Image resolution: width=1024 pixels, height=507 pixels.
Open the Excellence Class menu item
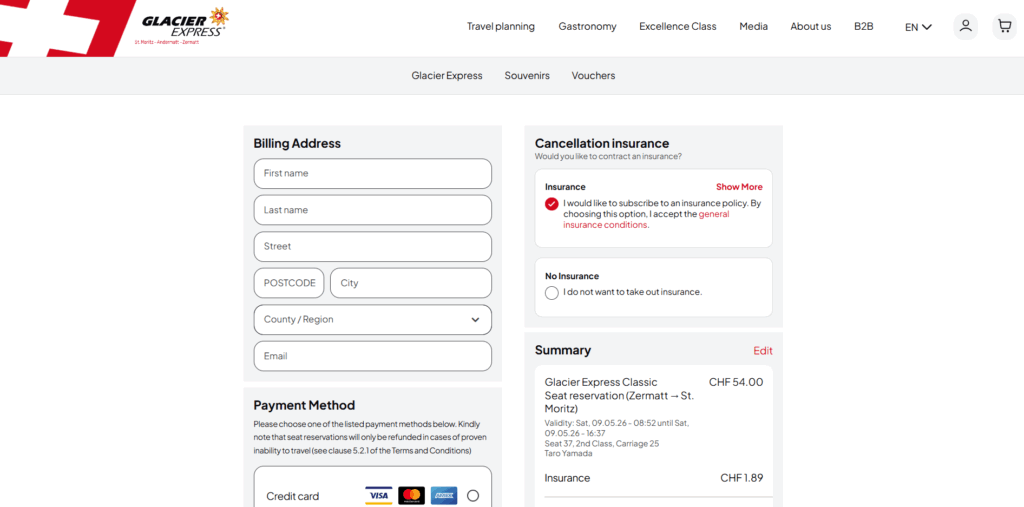tap(677, 27)
